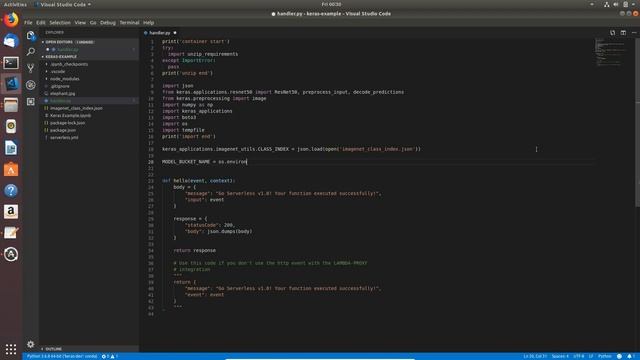The image size is (640, 360).
Task: Click the Visual Studio Code dock icon
Action: coord(11,83)
